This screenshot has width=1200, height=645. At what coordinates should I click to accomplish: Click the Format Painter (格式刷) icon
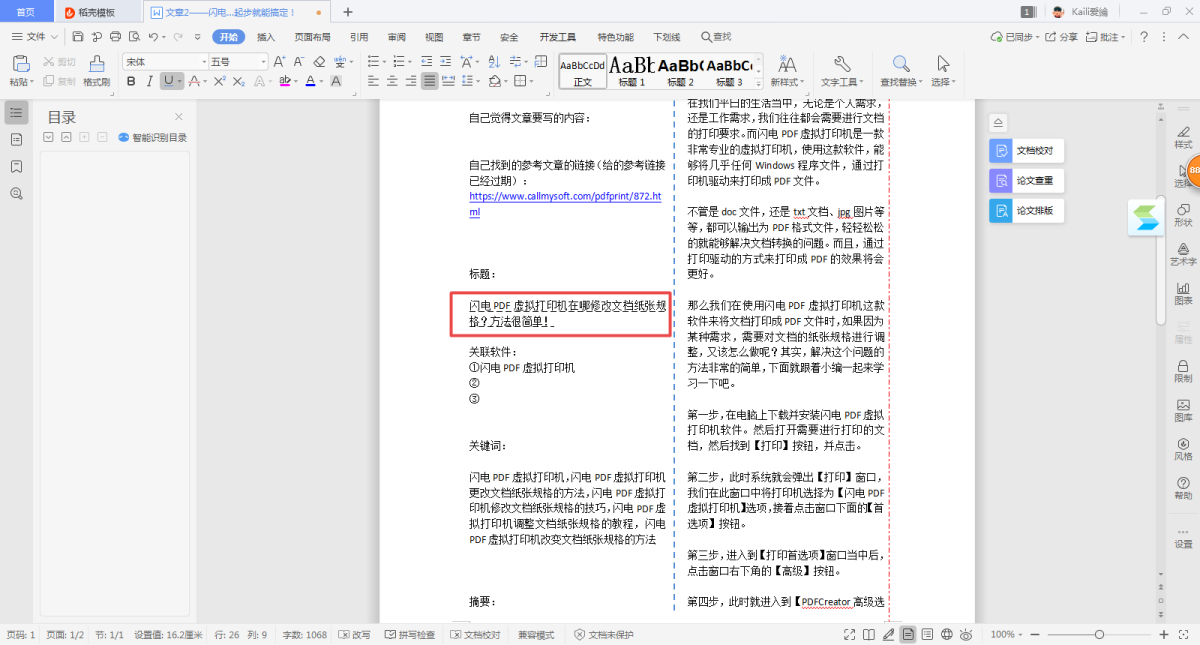[x=96, y=65]
